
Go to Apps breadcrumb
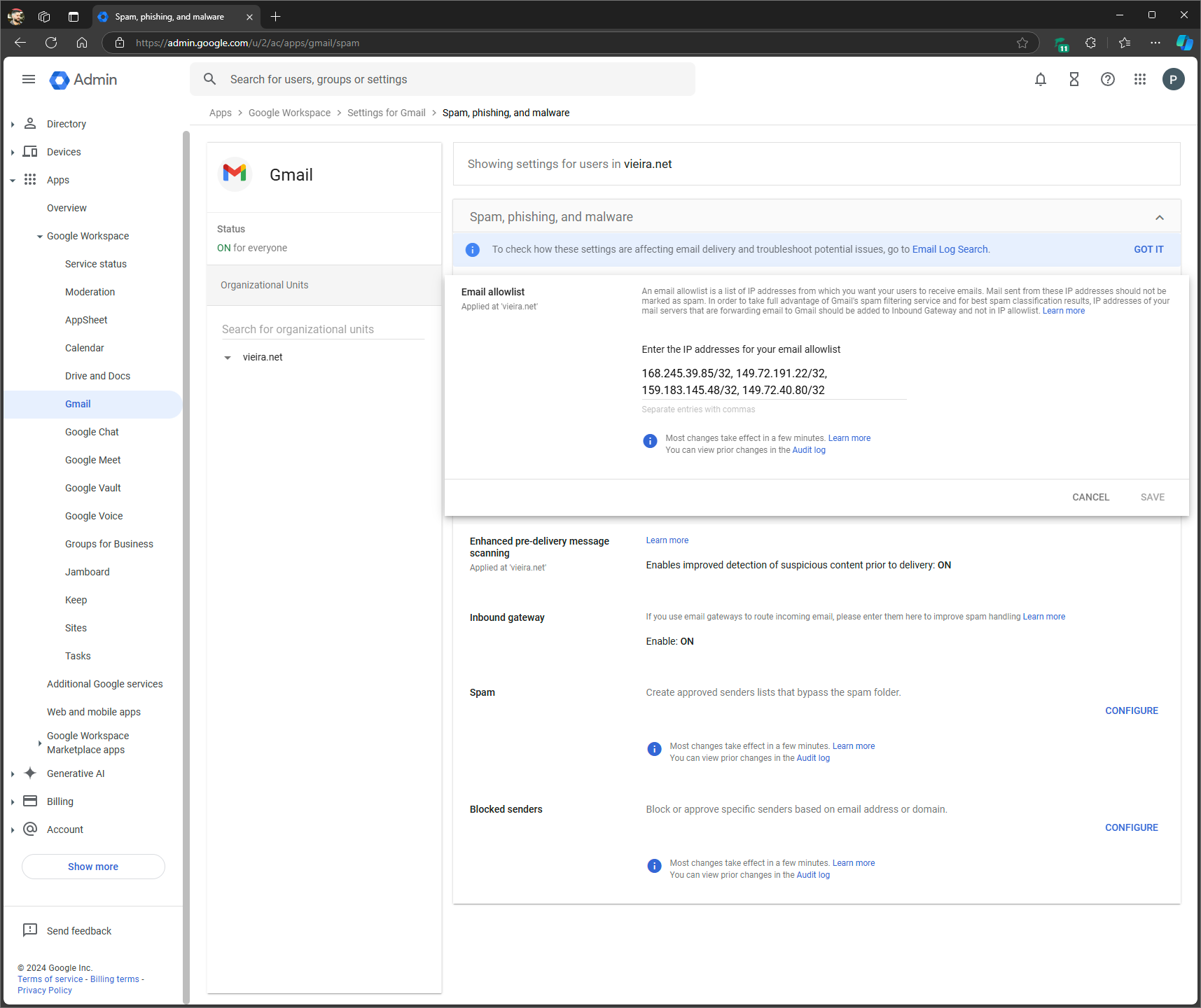click(x=221, y=113)
